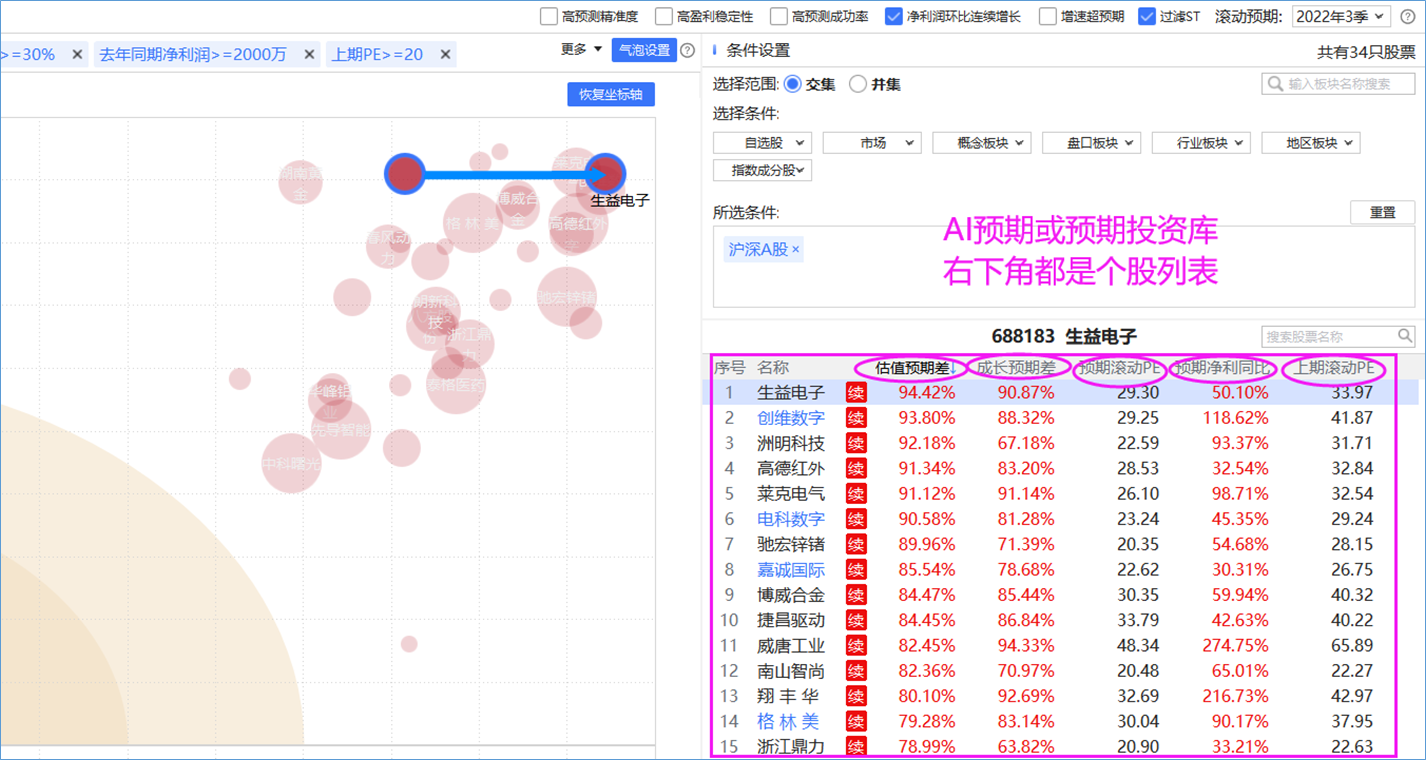Select the 中科曙光 bubble in the chart
This screenshot has height=760, width=1426.
pyautogui.click(x=291, y=464)
